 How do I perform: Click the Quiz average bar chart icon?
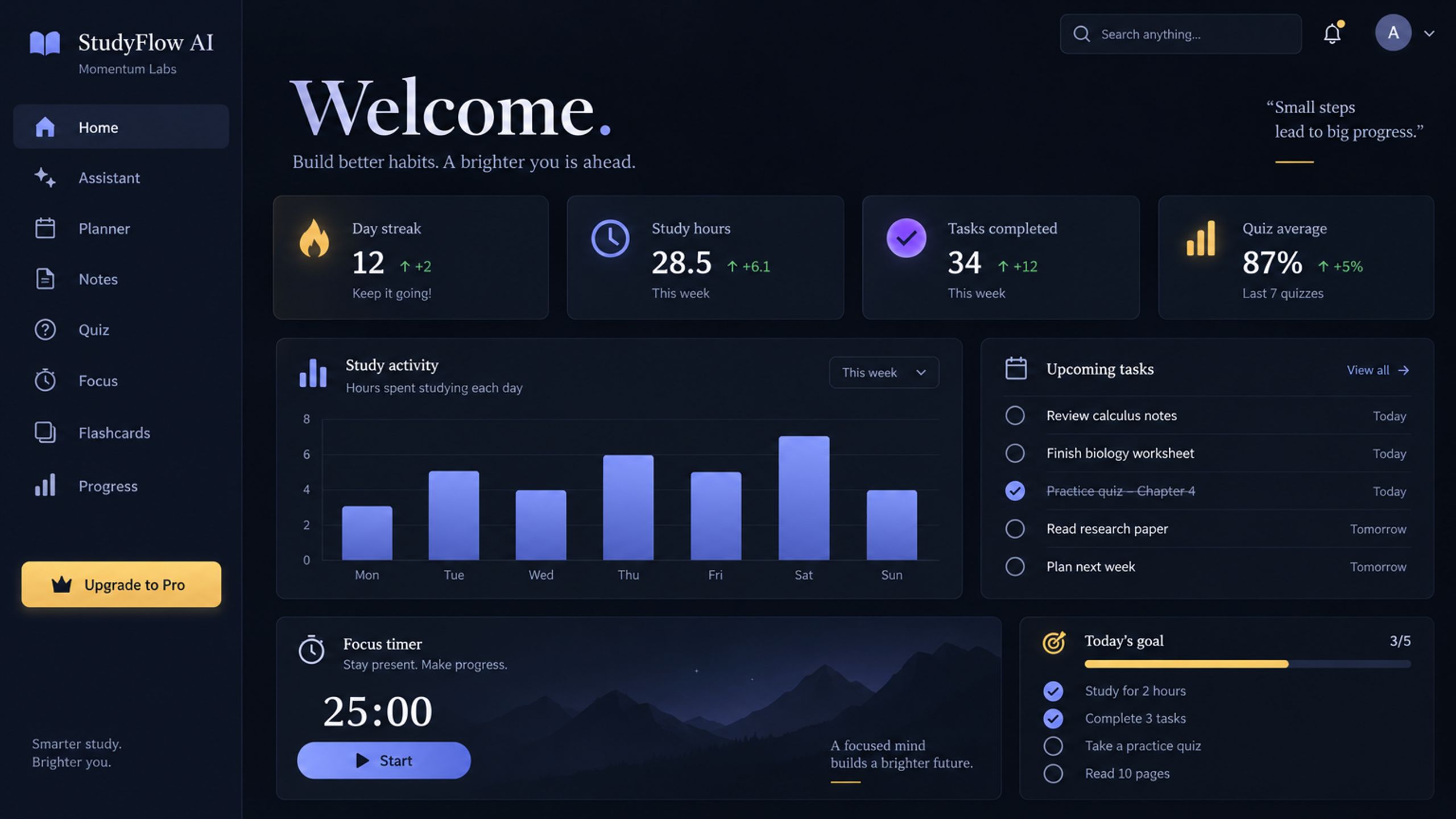click(x=1201, y=238)
